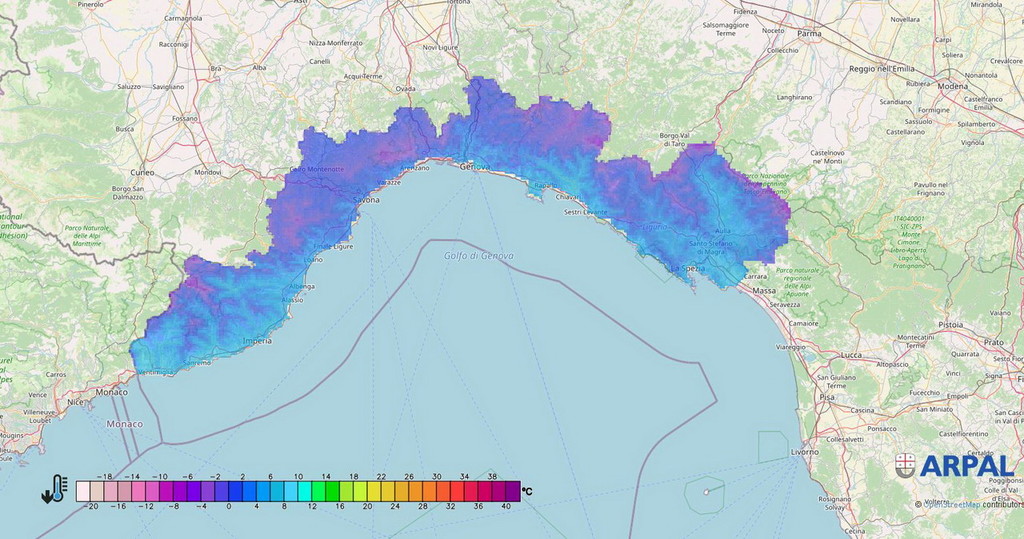Image resolution: width=1024 pixels, height=539 pixels.
Task: Click the Genova city label on map
Action: [x=474, y=167]
